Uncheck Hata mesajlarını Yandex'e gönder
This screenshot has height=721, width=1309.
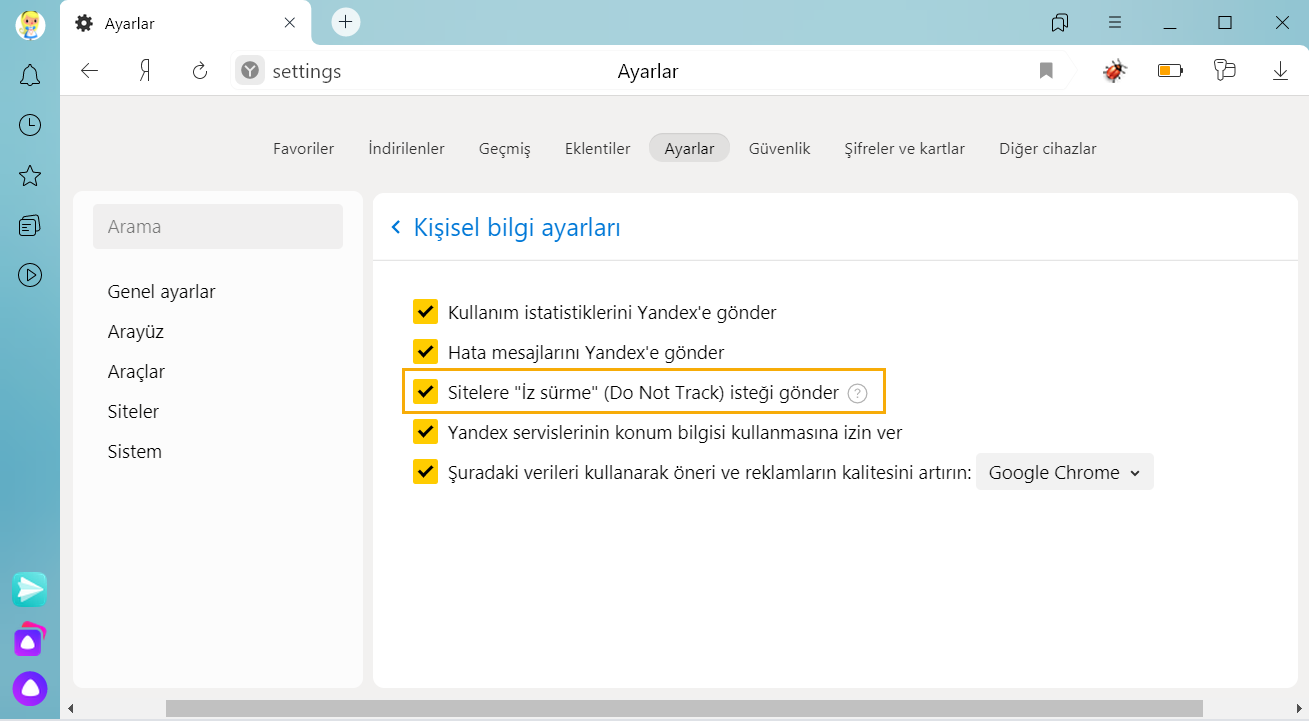tap(426, 352)
